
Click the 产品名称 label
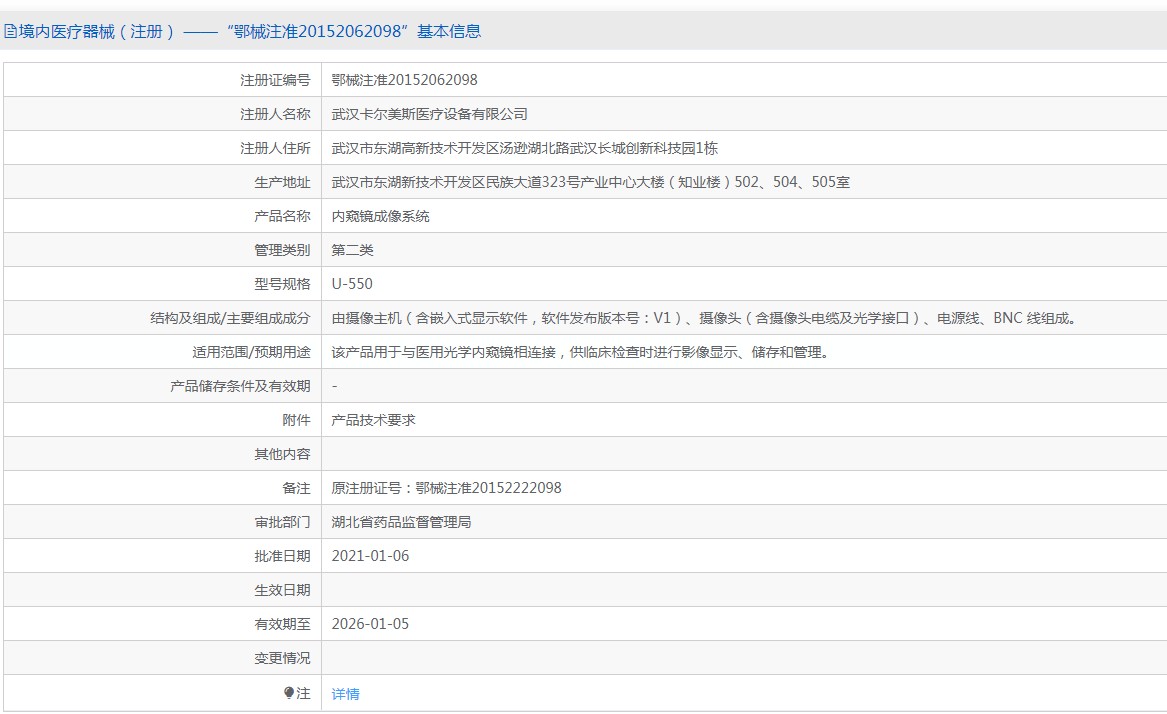[282, 216]
